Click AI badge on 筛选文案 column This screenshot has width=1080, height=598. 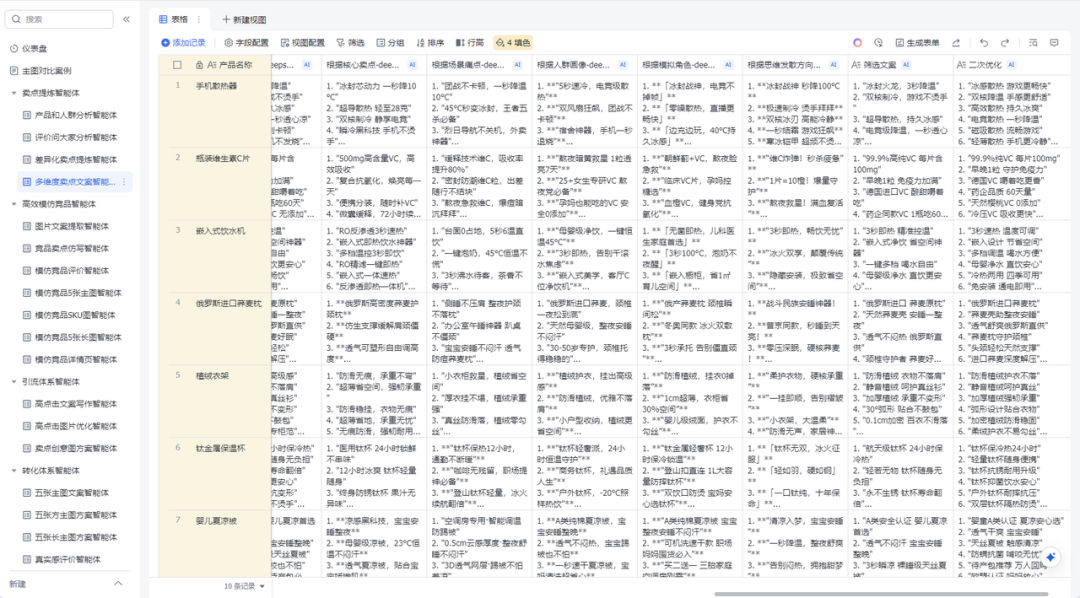point(906,65)
